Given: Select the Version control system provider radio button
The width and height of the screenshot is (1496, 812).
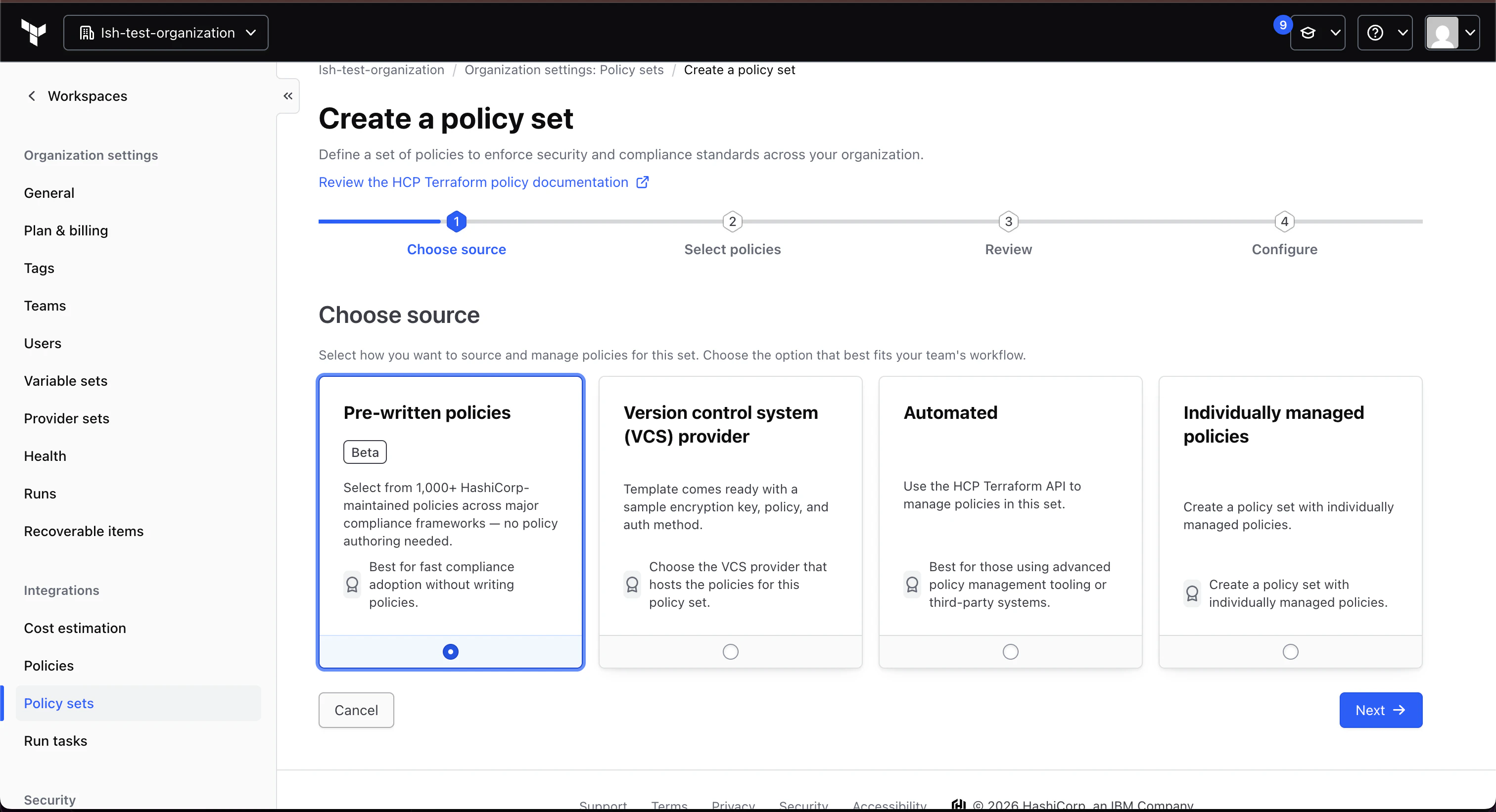Looking at the screenshot, I should click(731, 652).
